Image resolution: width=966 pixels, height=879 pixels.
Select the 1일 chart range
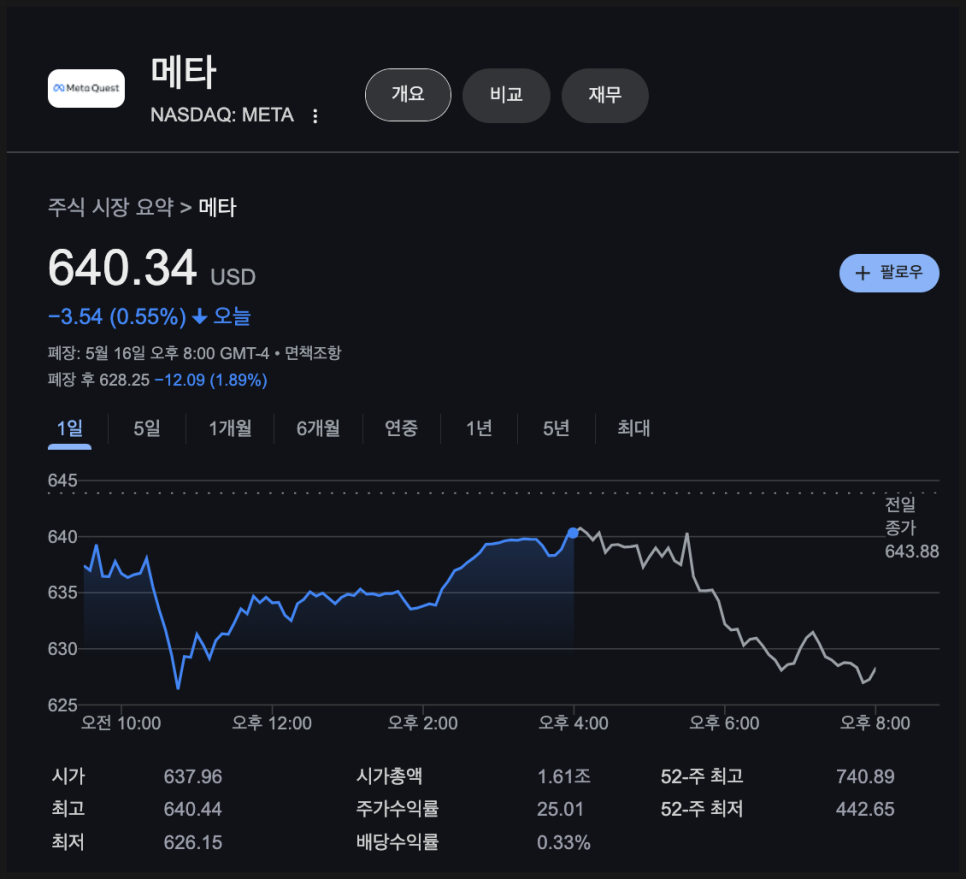[70, 428]
